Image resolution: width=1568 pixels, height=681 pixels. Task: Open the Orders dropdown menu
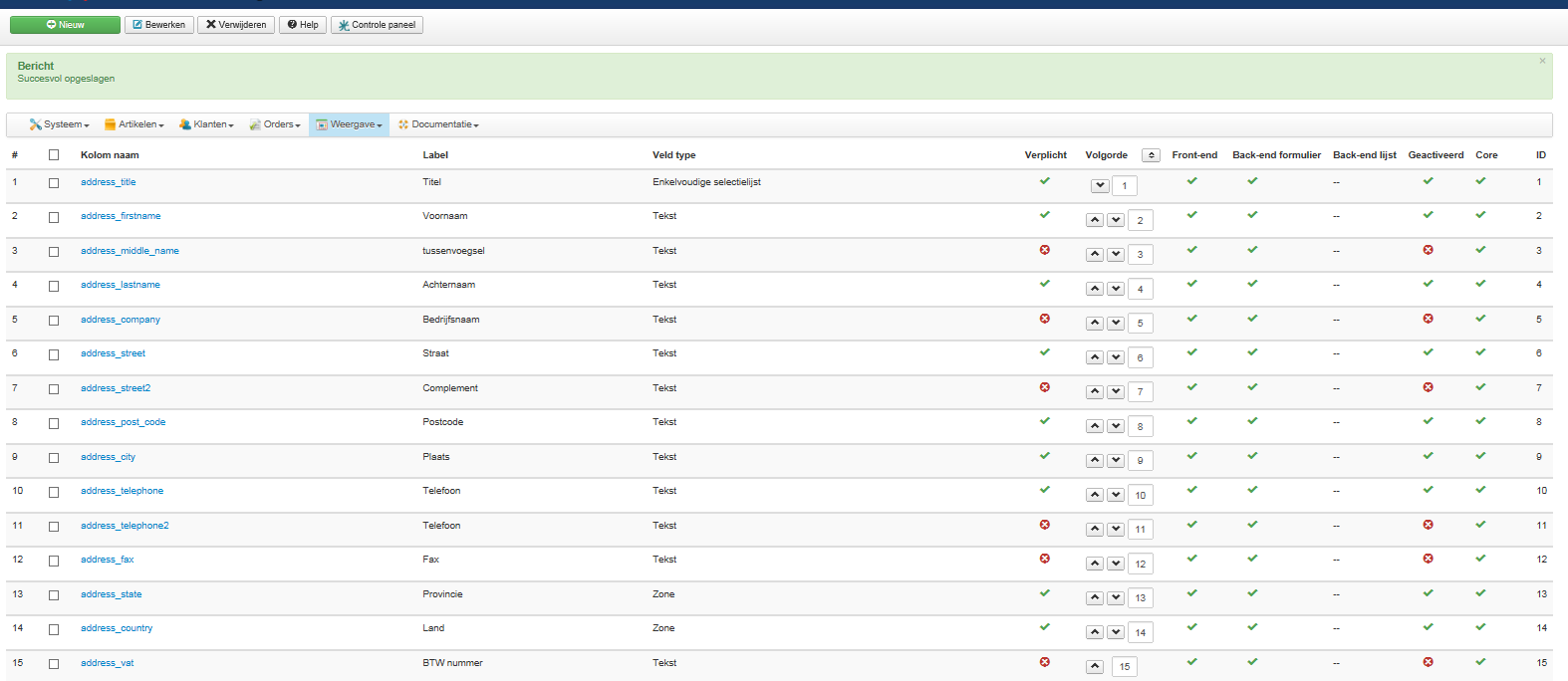coord(275,124)
